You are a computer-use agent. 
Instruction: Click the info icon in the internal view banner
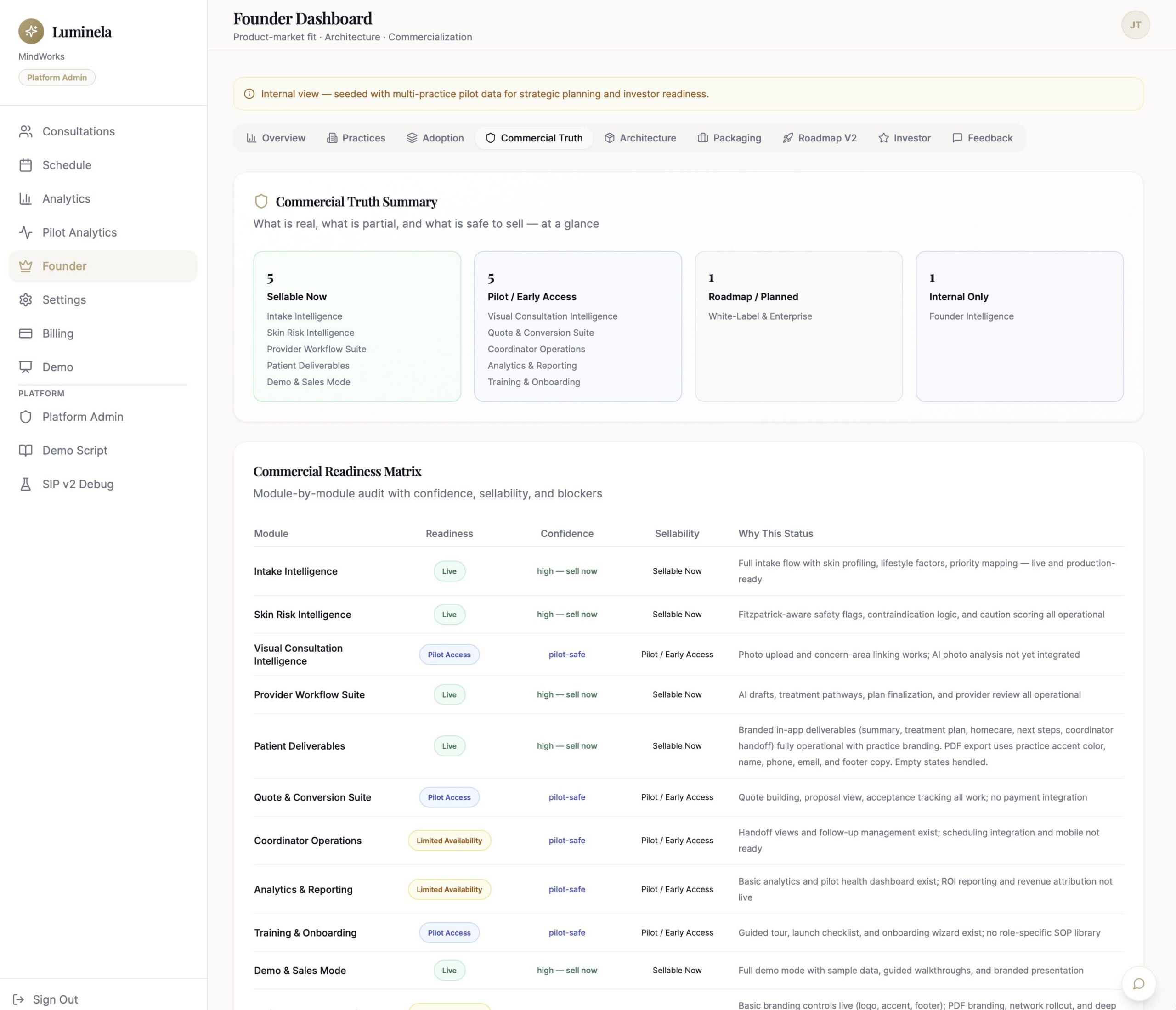point(249,94)
